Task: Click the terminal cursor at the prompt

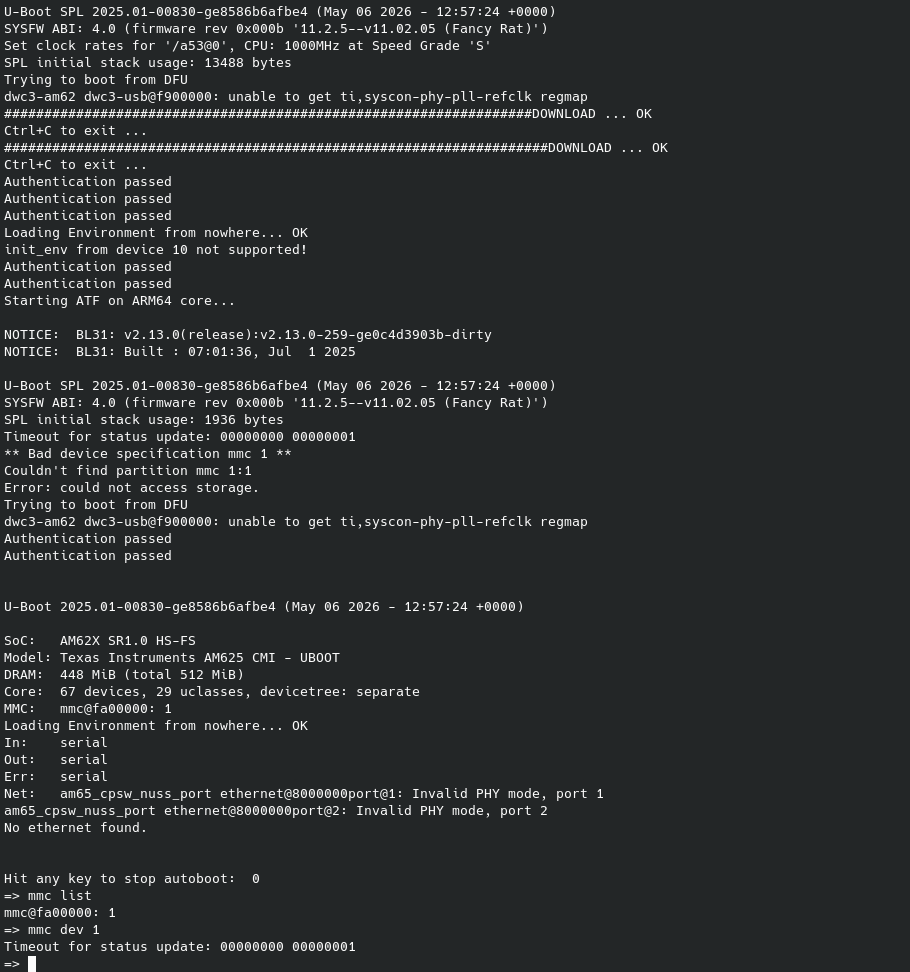Action: coord(32,963)
